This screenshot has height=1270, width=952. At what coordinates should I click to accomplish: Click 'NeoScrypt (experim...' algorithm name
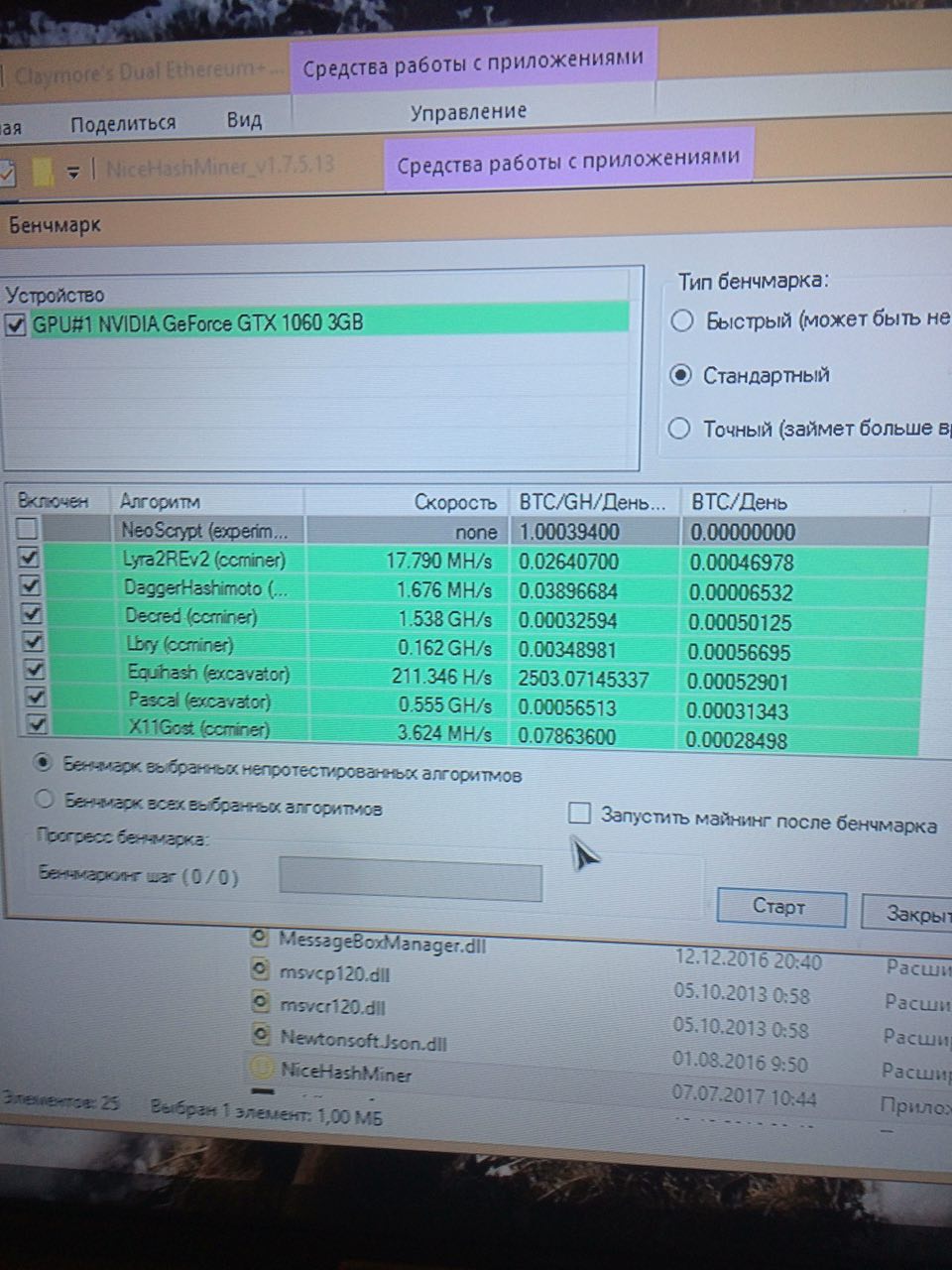pos(205,530)
